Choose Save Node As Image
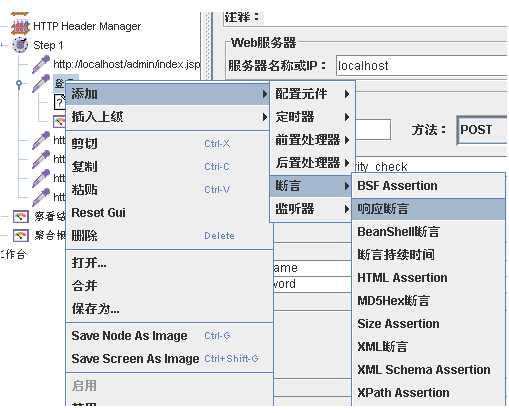The image size is (509, 413). pos(169,336)
